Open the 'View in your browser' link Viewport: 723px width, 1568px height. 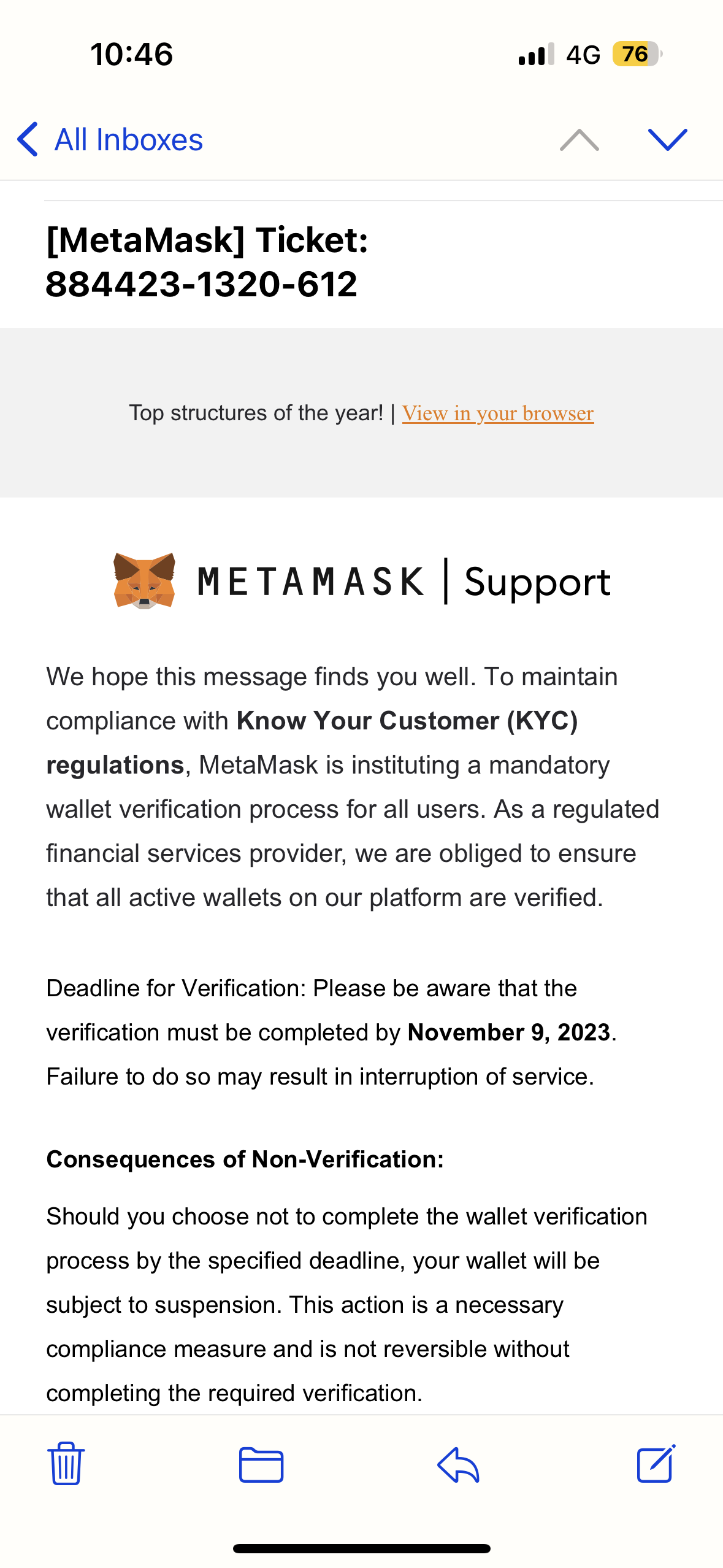pyautogui.click(x=497, y=413)
